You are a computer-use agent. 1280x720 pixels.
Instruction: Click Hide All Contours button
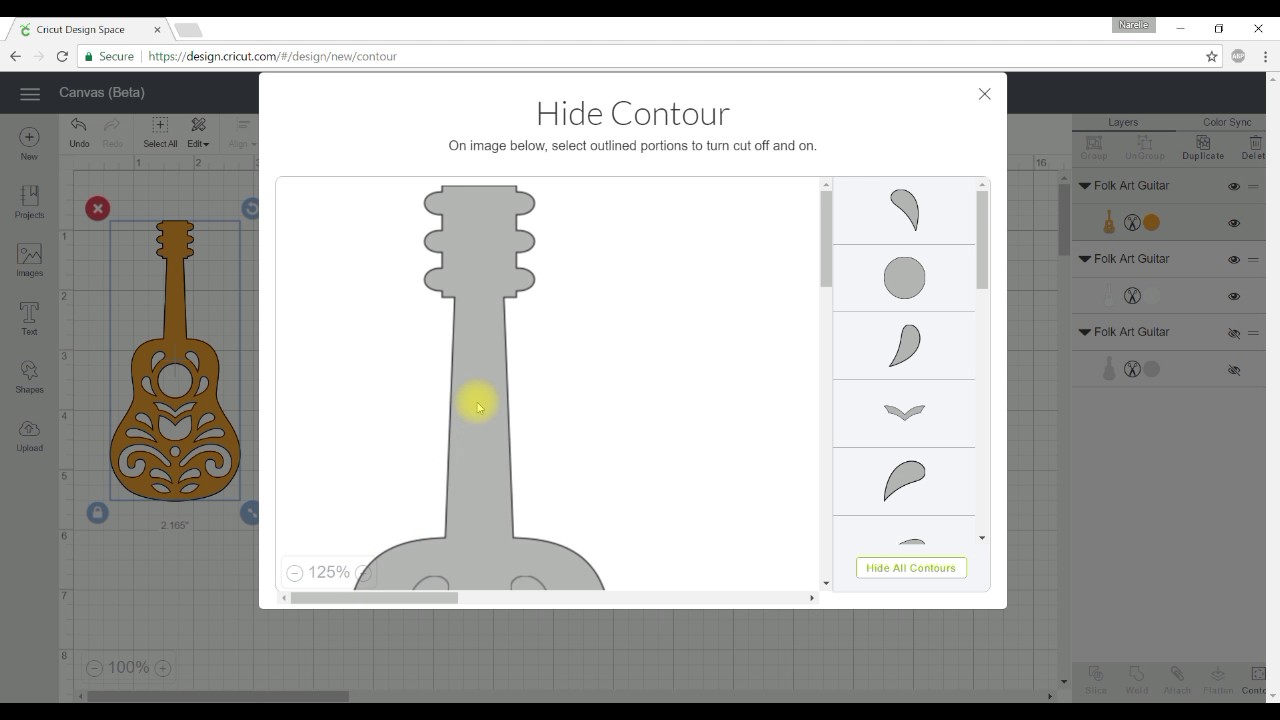pos(911,568)
